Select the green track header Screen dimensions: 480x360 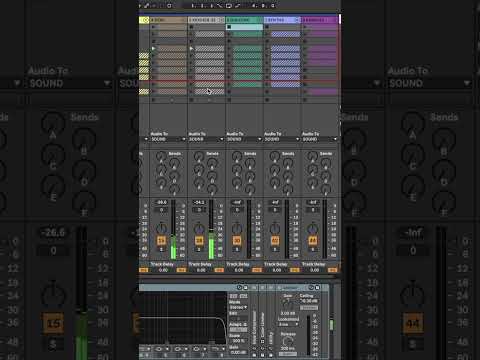244,20
